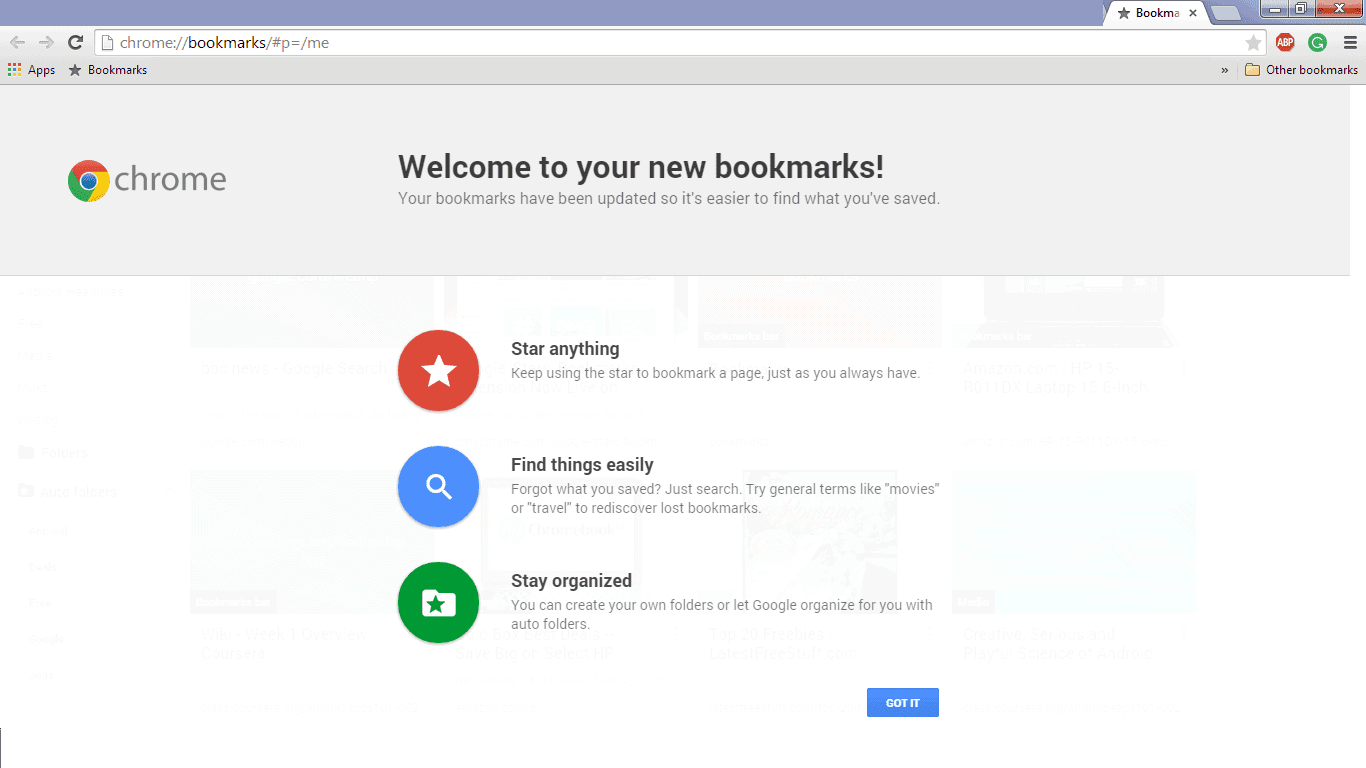Open the Other bookmarks folder
Viewport: 1366px width, 768px height.
1301,70
